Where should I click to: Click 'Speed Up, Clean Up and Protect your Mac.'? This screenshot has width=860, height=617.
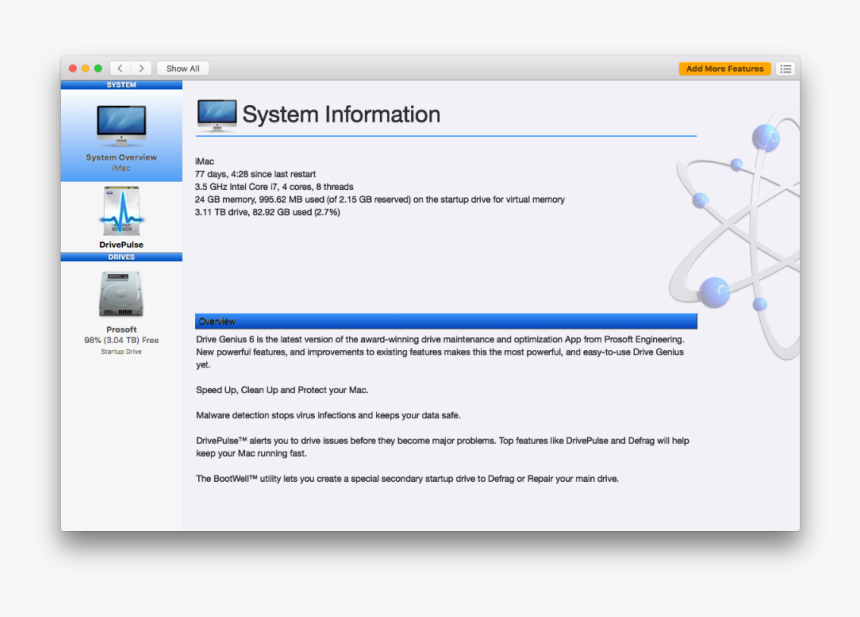[282, 390]
